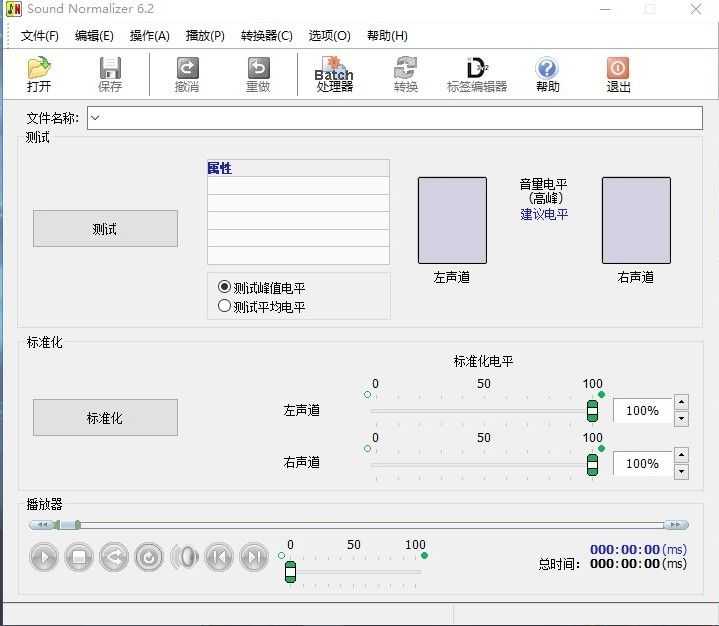Click the 左声道 volume level meter box
Image resolution: width=719 pixels, height=626 pixels.
point(452,220)
